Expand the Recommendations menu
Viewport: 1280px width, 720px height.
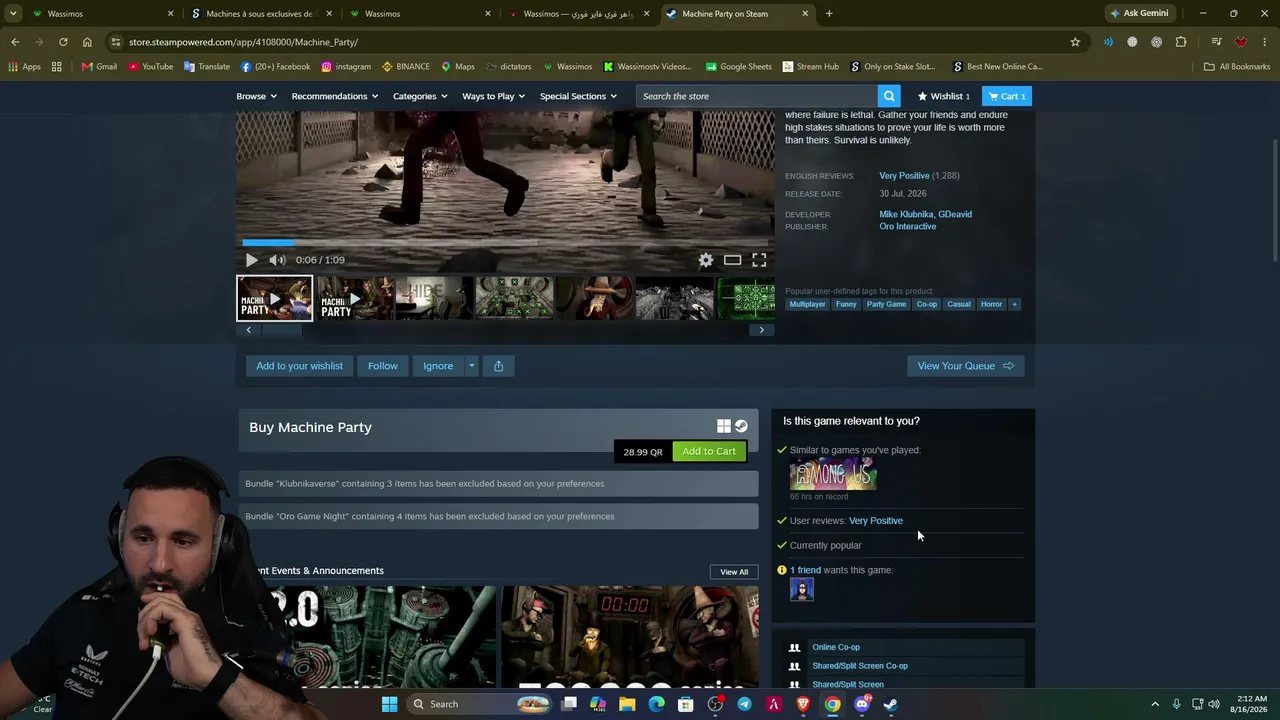[x=335, y=96]
